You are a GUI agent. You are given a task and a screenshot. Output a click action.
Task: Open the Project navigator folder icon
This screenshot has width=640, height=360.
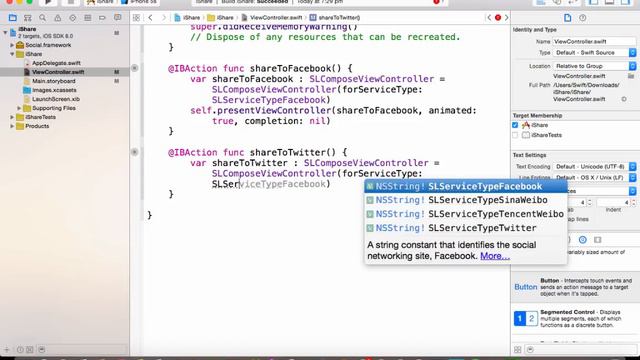click(x=13, y=18)
